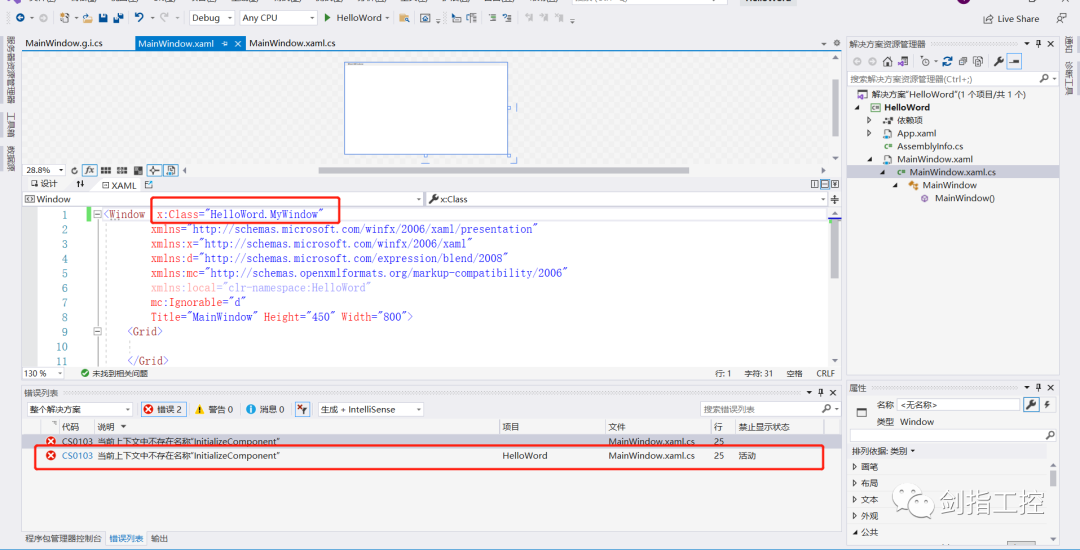The image size is (1080, 550).
Task: Open the x:Class member dropdown
Action: click(x=627, y=199)
